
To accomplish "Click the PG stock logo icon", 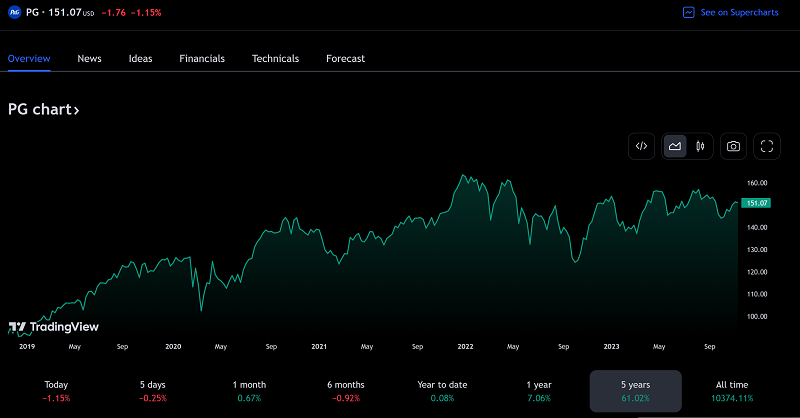I will click(x=15, y=12).
